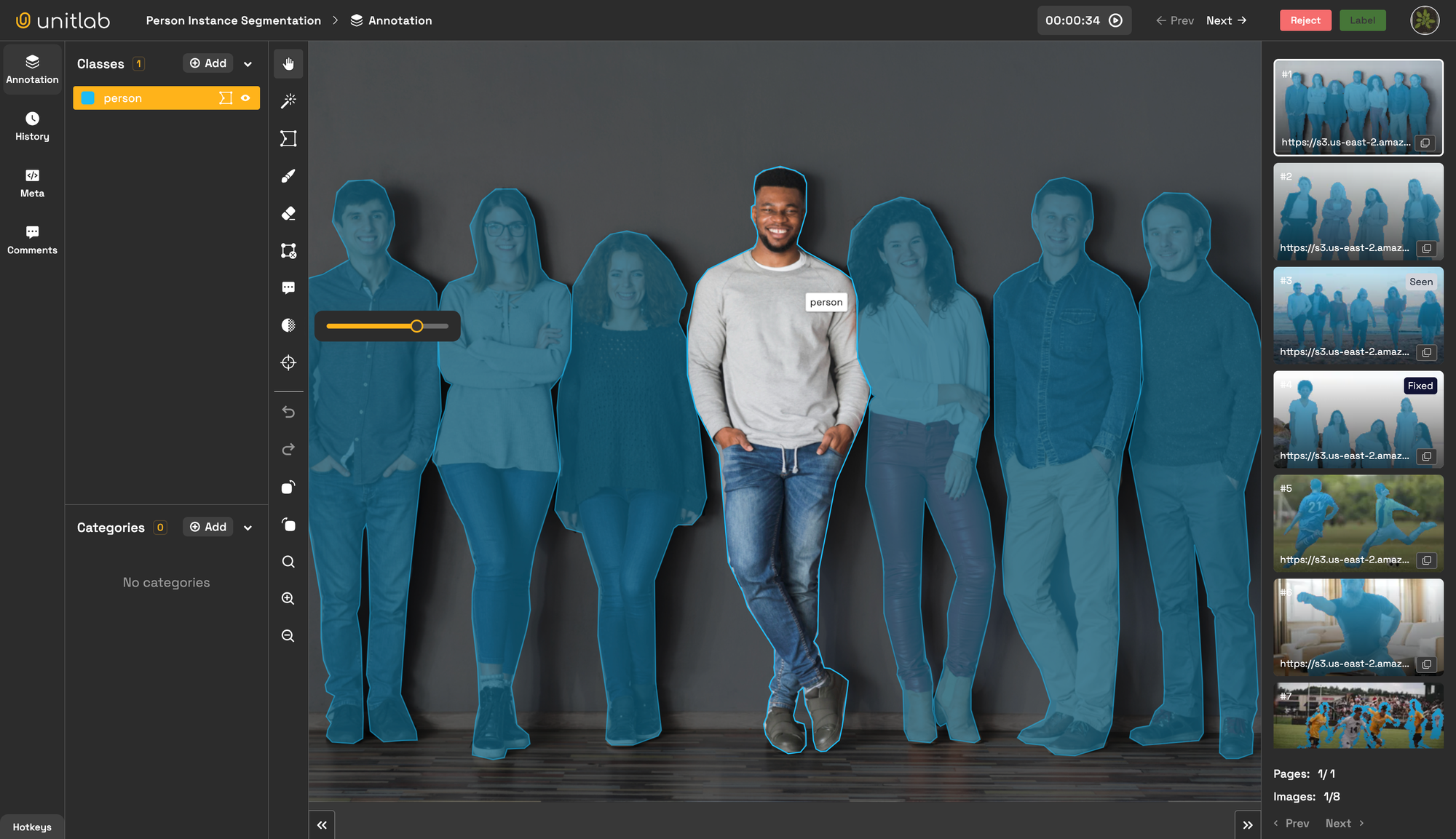Select the Pan hand tool
Image resolution: width=1456 pixels, height=839 pixels.
(x=288, y=63)
